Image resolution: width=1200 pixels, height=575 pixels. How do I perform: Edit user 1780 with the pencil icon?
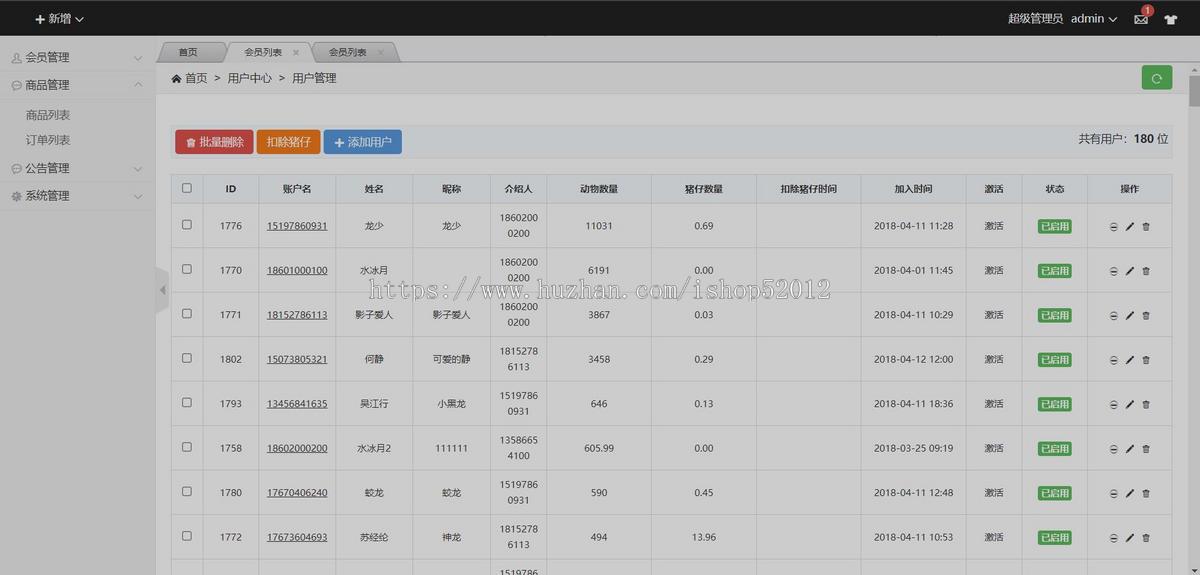coord(1130,493)
